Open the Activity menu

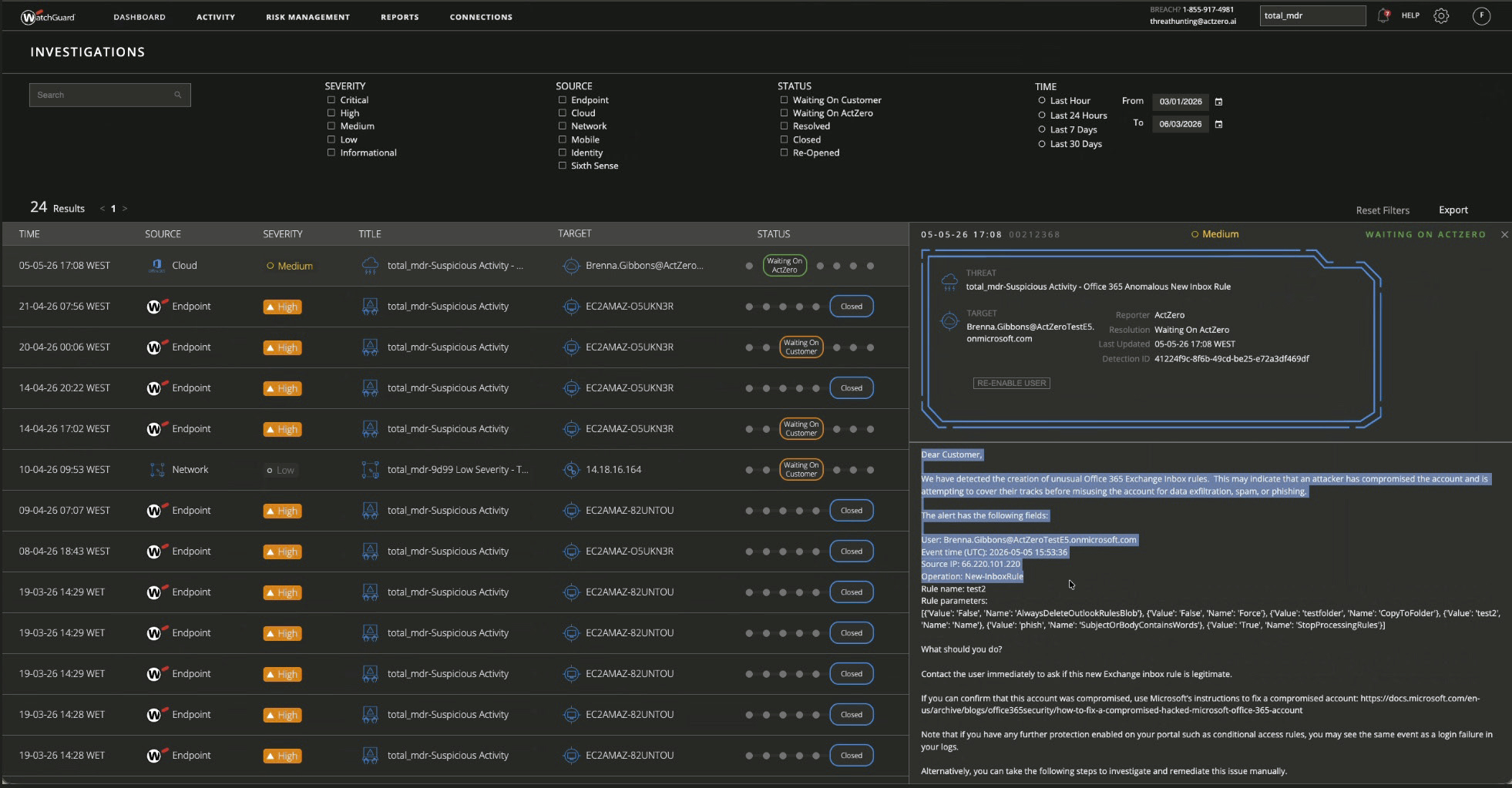(216, 17)
